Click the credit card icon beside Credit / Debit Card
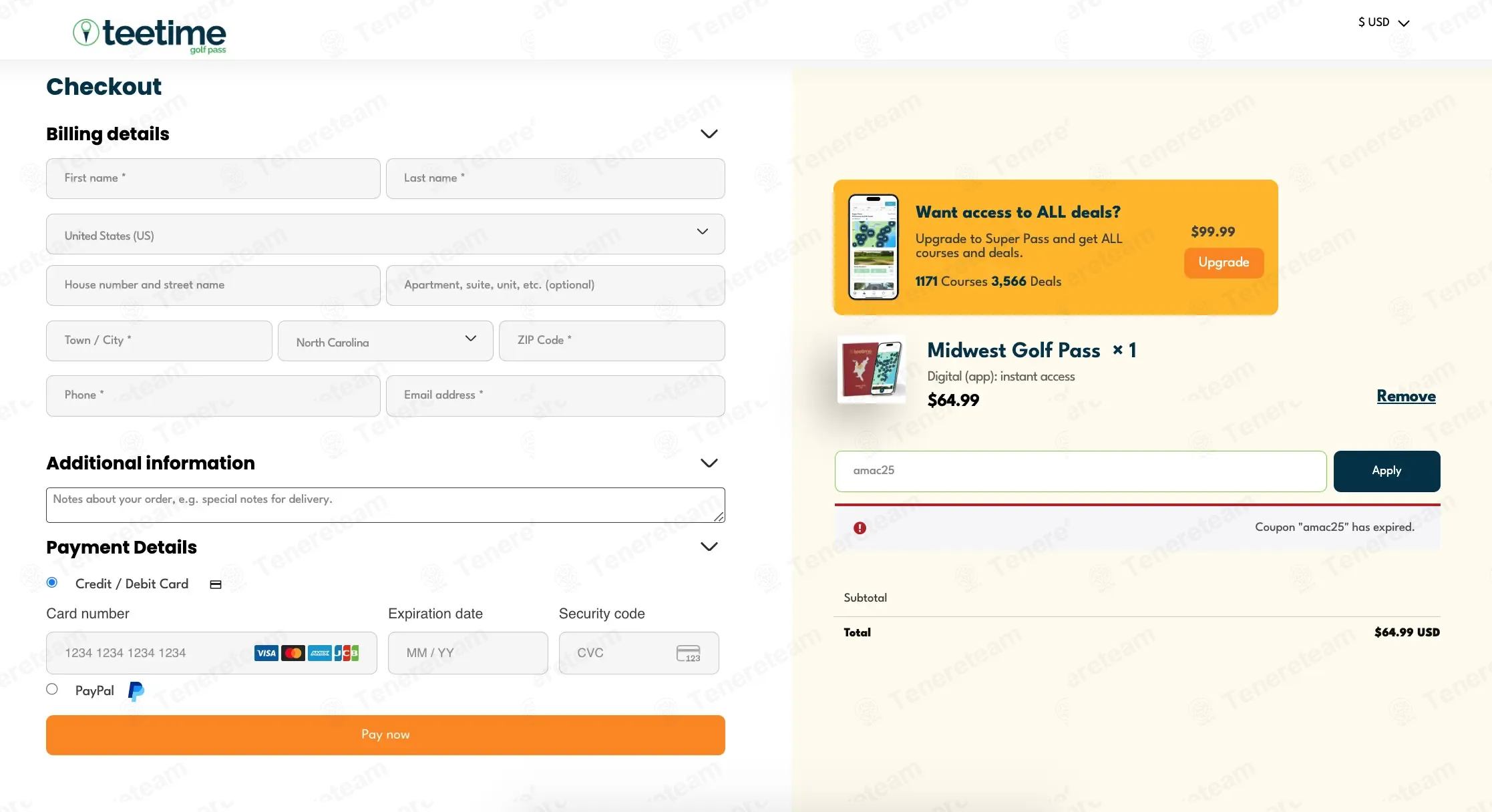 pyautogui.click(x=216, y=584)
